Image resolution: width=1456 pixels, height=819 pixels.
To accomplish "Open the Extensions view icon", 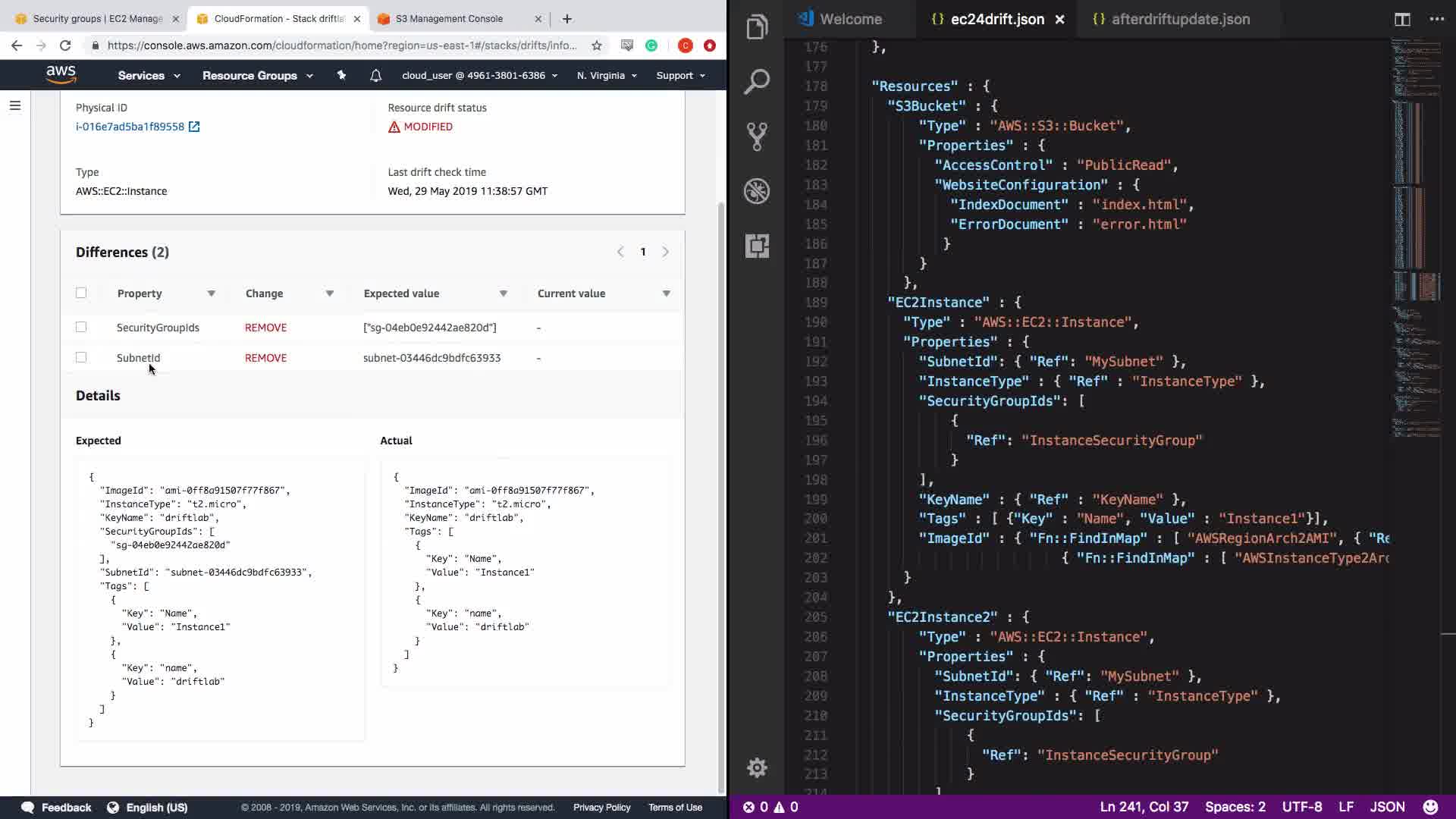I will point(757,246).
